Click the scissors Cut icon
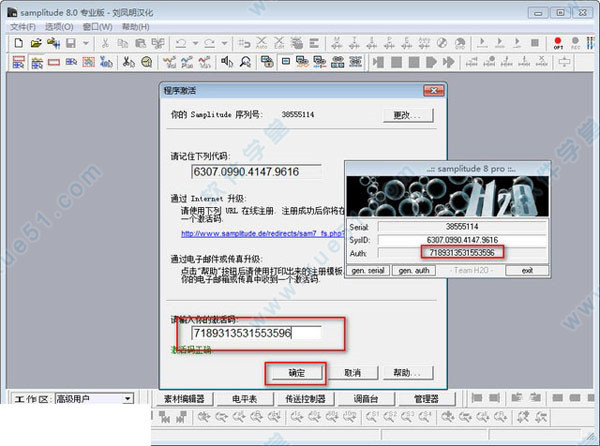The height and width of the screenshot is (446, 600). click(105, 43)
